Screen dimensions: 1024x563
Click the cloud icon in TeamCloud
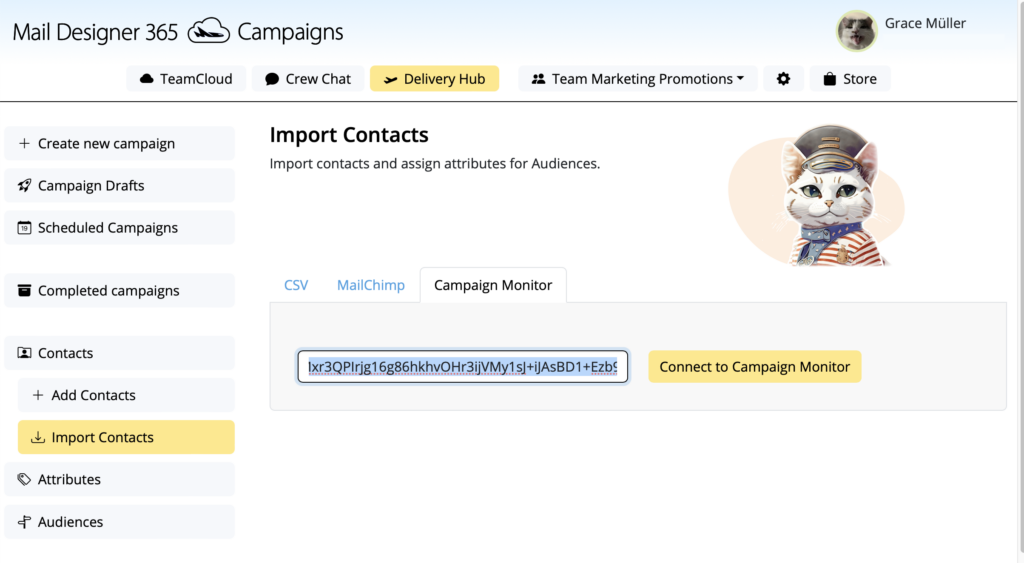point(147,78)
